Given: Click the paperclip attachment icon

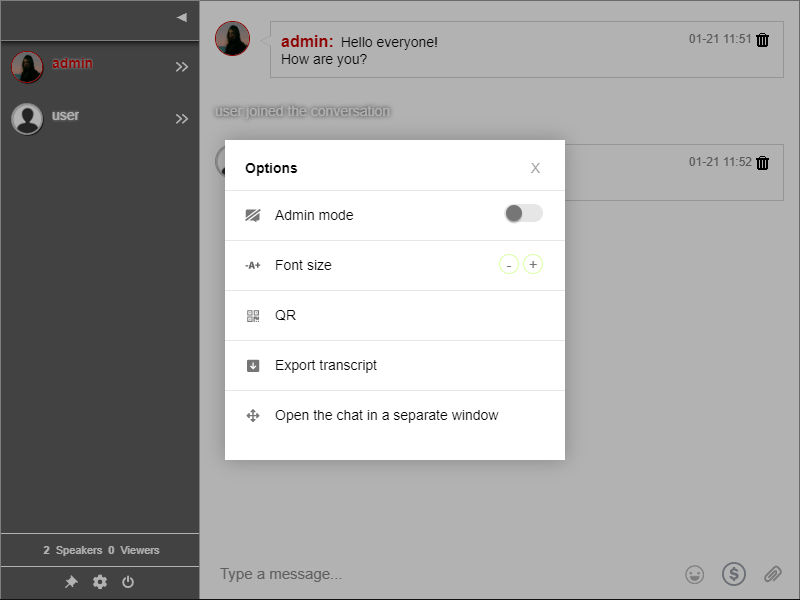Looking at the screenshot, I should (x=772, y=574).
